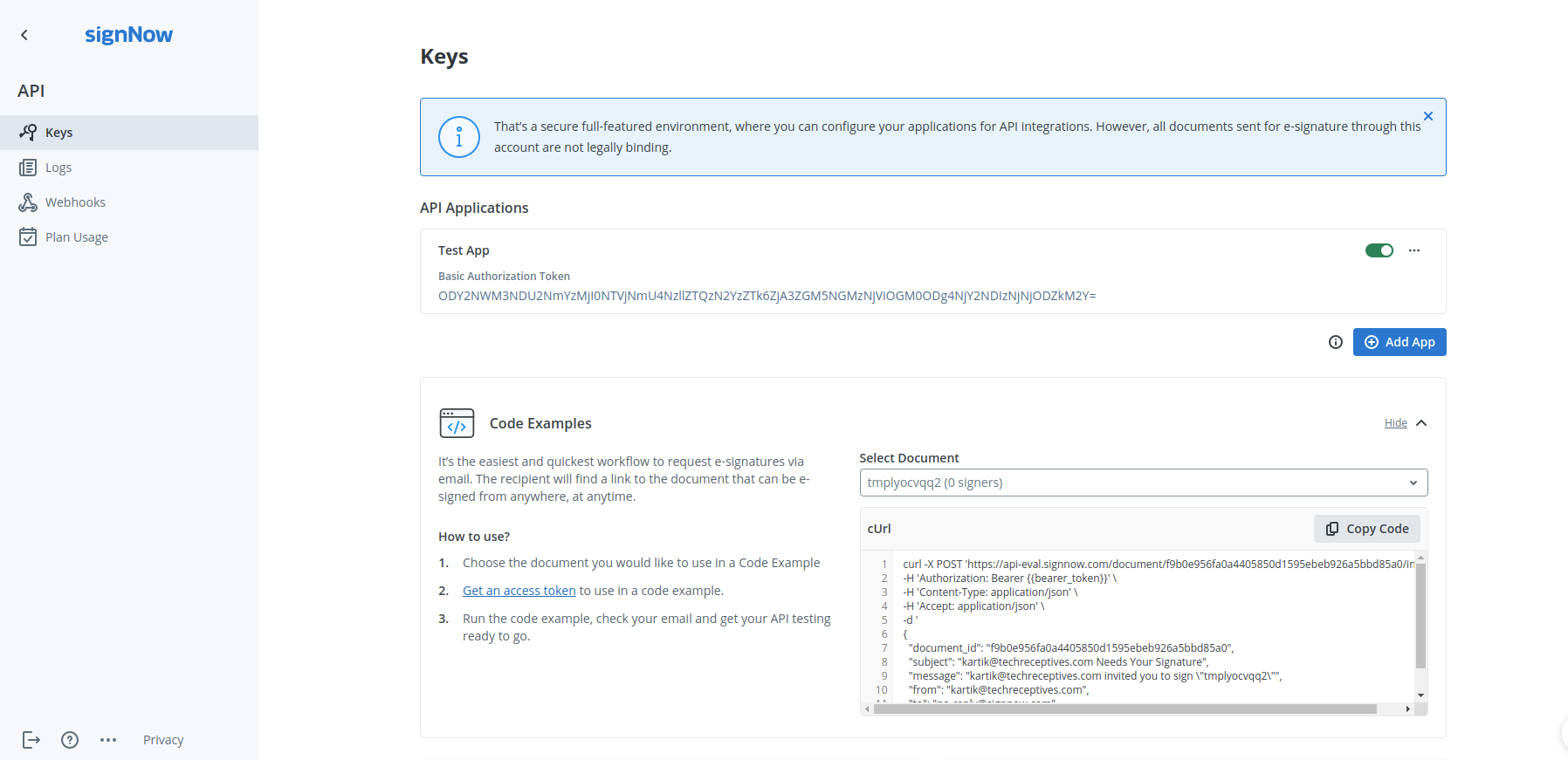Open the Select Document dropdown
This screenshot has height=760, width=1568.
coord(1143,483)
